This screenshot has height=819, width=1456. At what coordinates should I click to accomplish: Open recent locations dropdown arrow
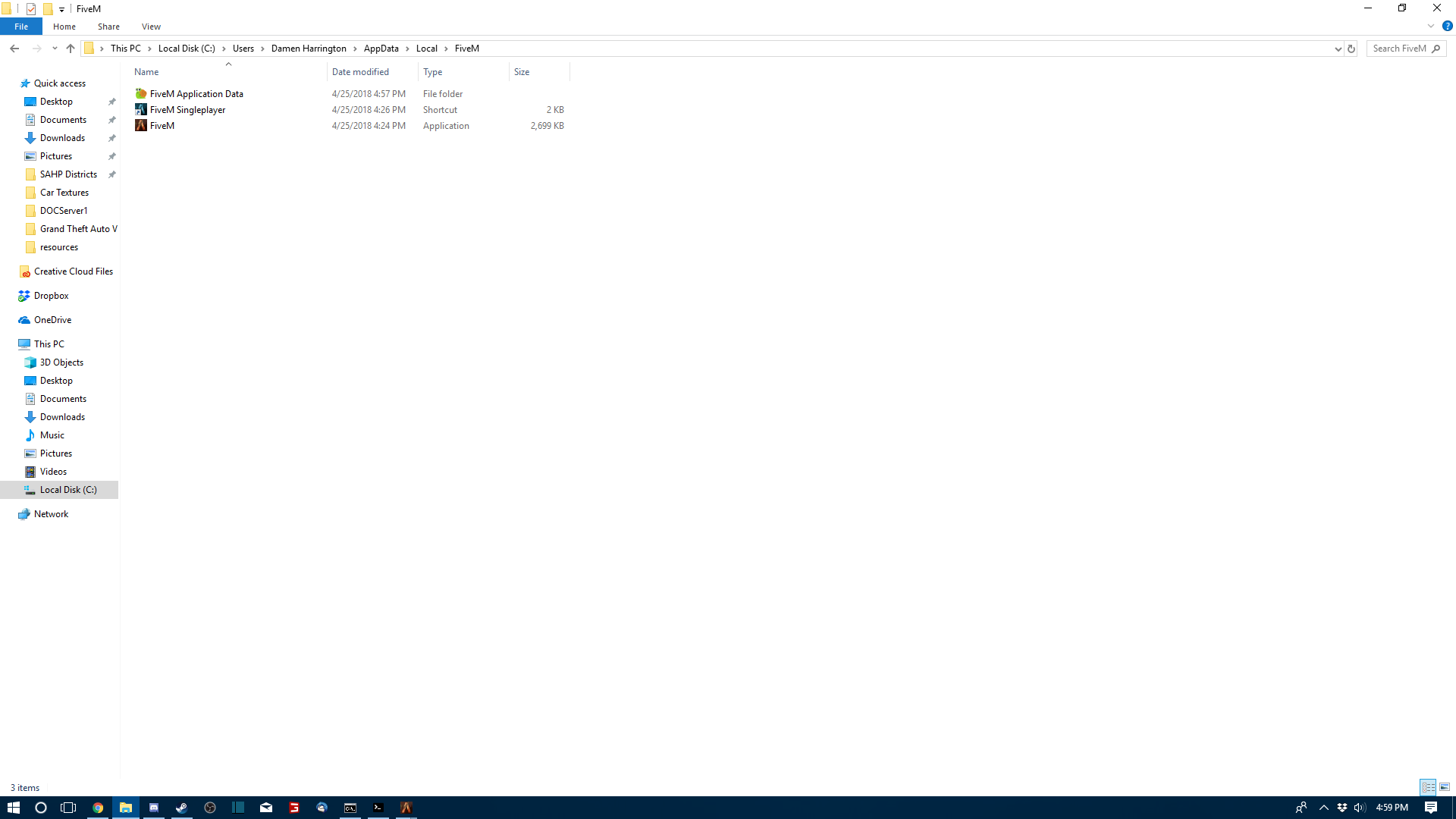point(55,49)
